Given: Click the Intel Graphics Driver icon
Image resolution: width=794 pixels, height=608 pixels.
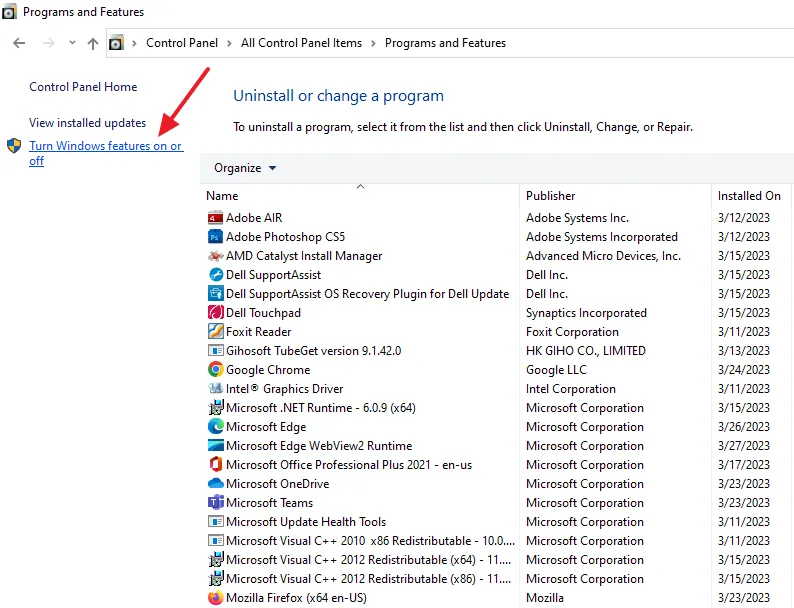Looking at the screenshot, I should (x=215, y=389).
